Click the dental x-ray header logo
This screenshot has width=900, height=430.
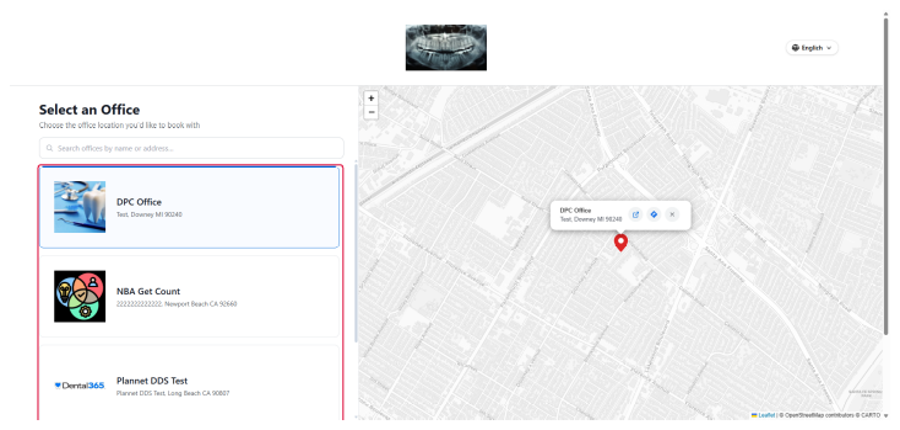[446, 48]
